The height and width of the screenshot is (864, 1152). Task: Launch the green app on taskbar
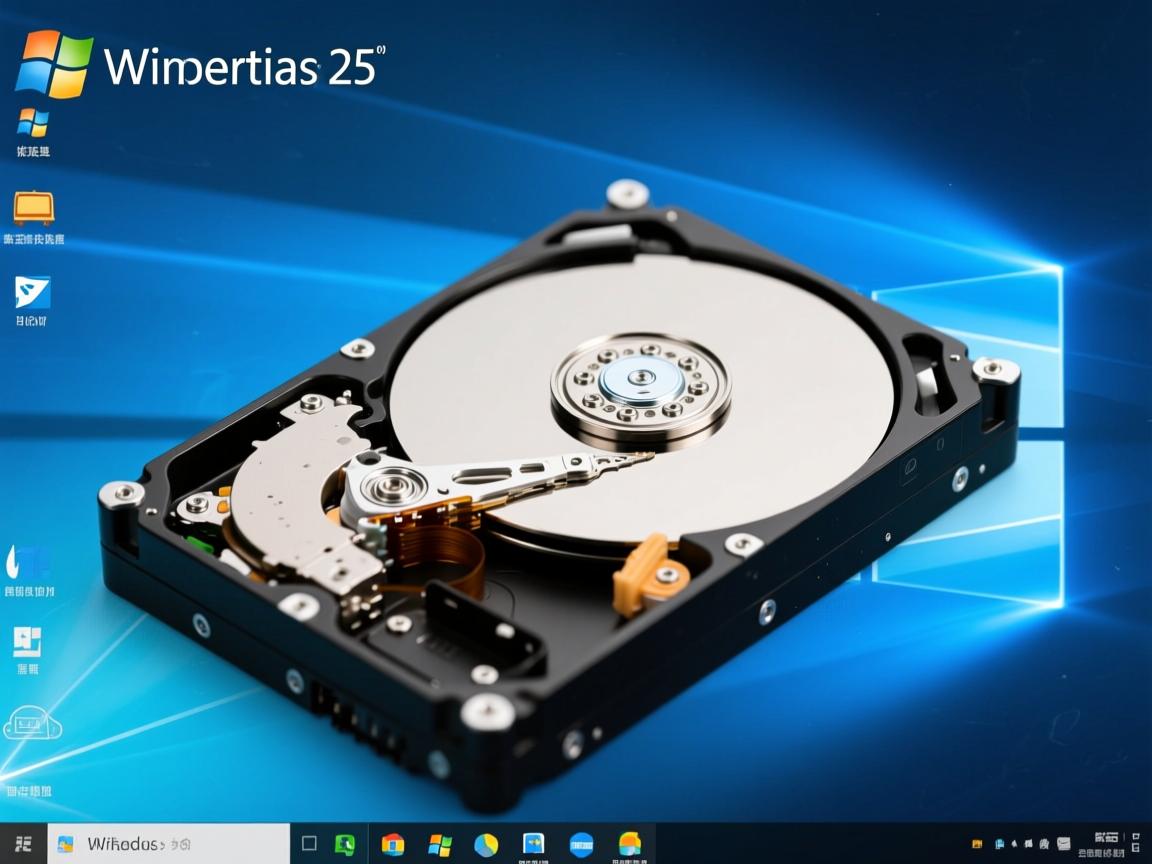[x=345, y=844]
